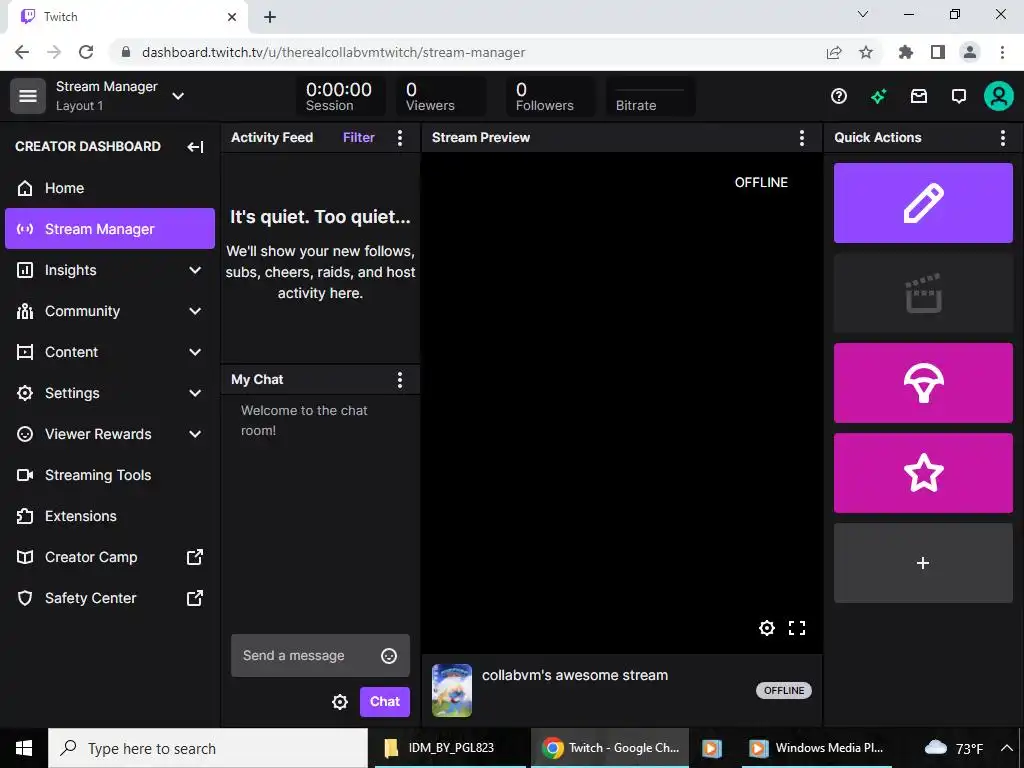Click the Community sidebar item

[x=110, y=311]
